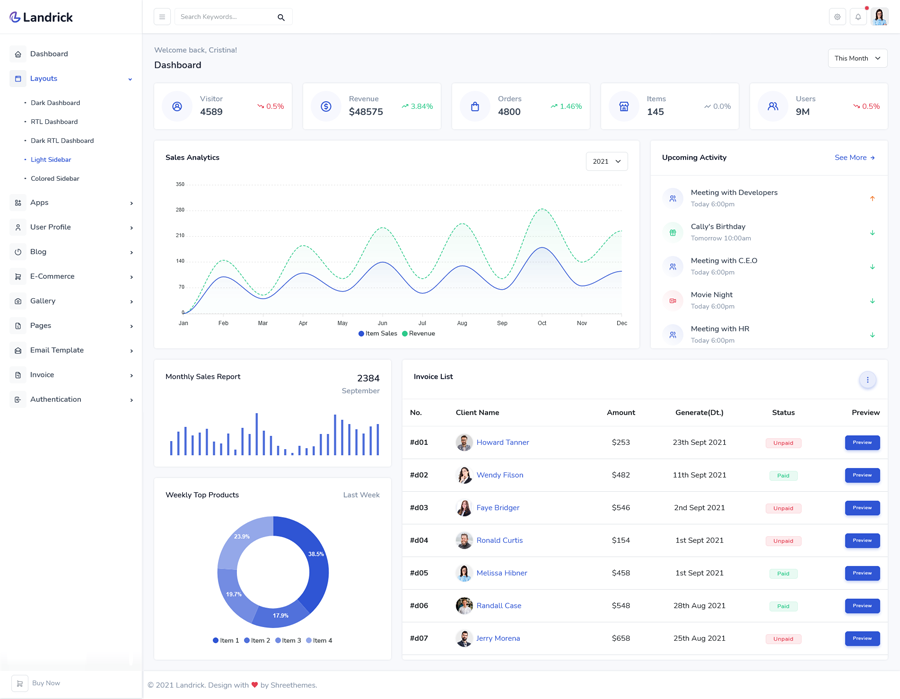Click the See More link
Viewport: 900px width, 699px height.
854,158
